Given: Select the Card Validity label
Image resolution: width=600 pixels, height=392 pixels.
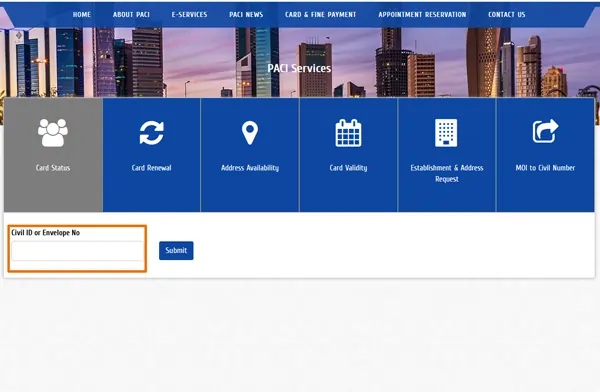Looking at the screenshot, I should click(x=348, y=168).
